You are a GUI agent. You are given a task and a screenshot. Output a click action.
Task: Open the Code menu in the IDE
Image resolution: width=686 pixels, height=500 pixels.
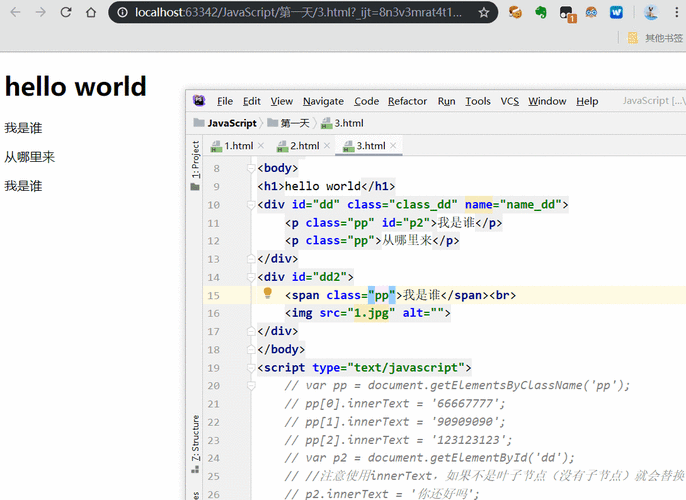click(x=366, y=101)
